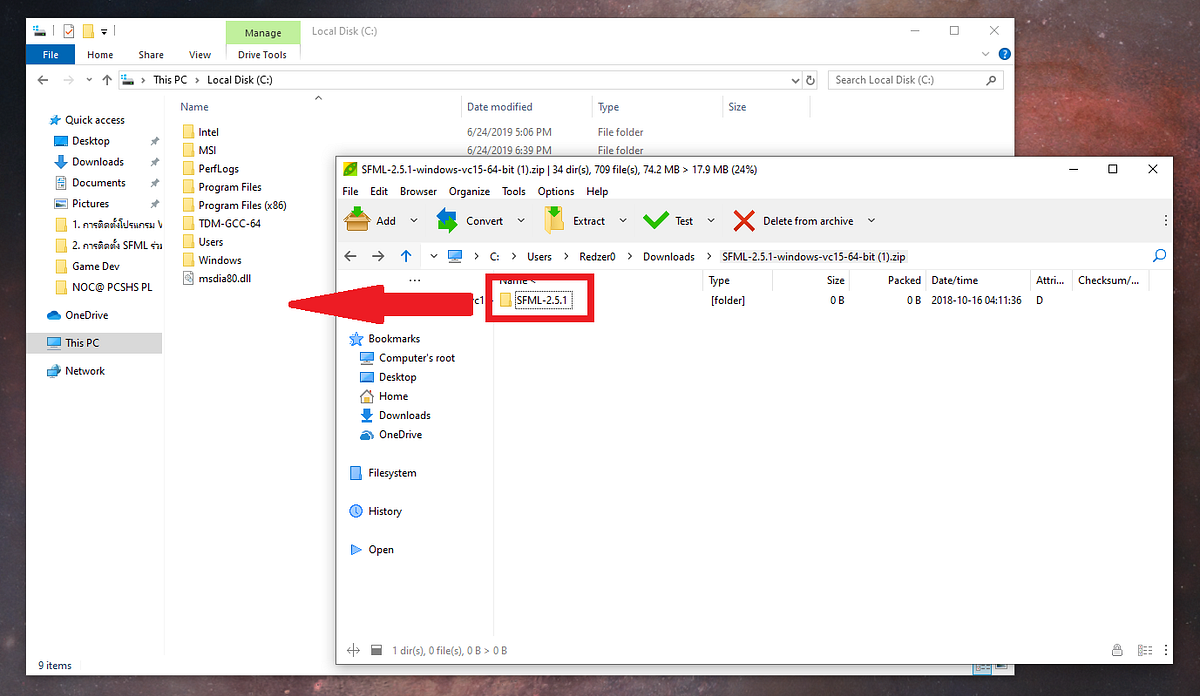1200x696 pixels.
Task: Switch to Explorer's Share ribbon tab
Action: point(151,55)
